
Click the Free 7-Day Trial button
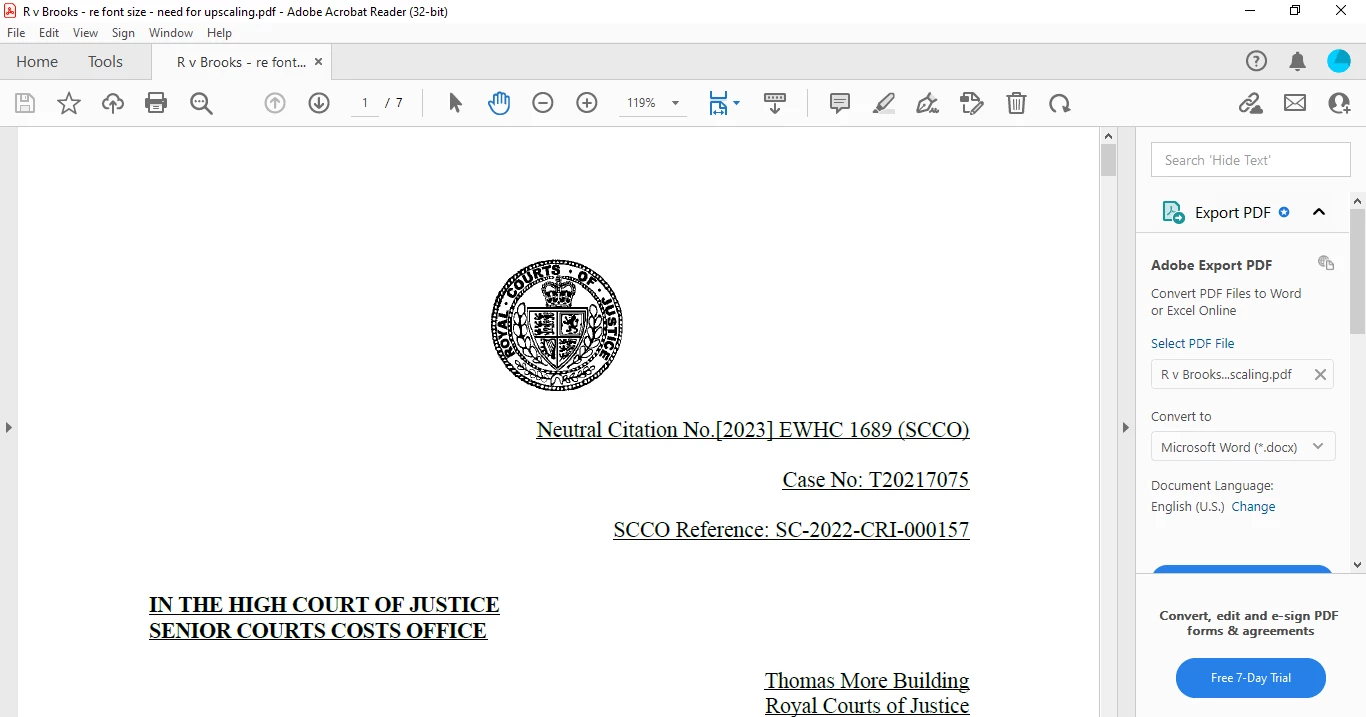[x=1250, y=678]
